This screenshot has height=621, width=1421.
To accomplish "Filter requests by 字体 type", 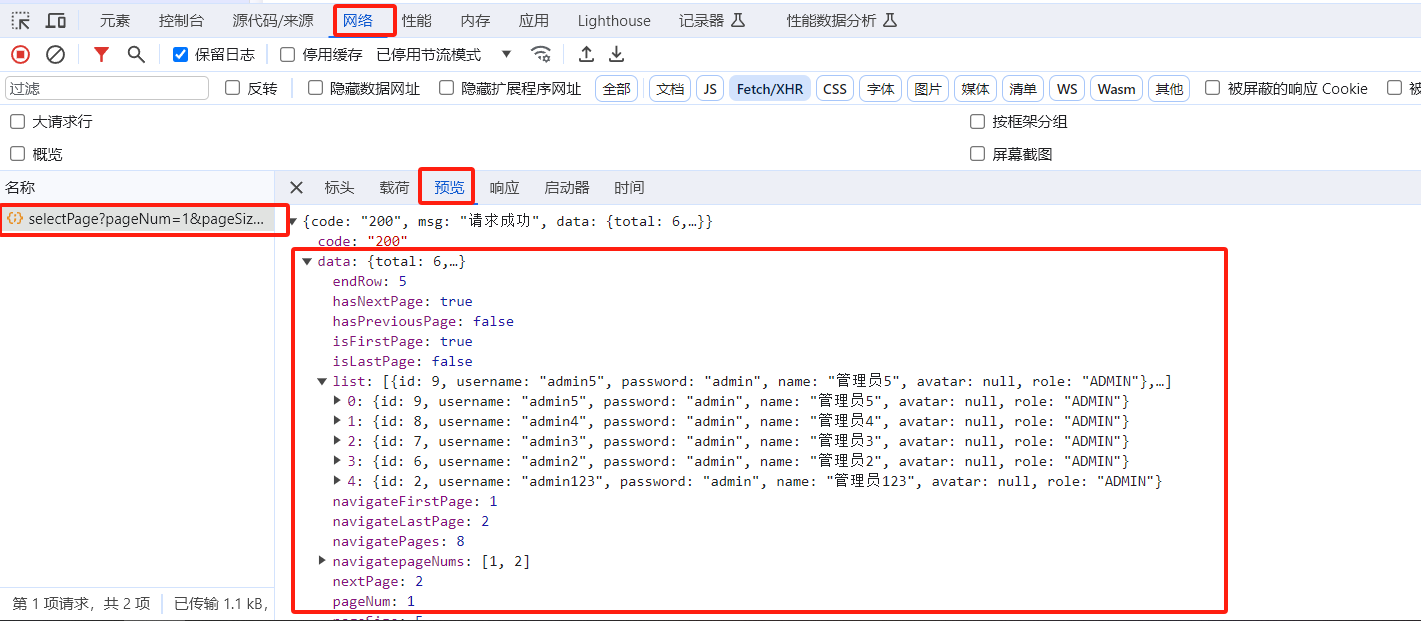I will coord(881,89).
